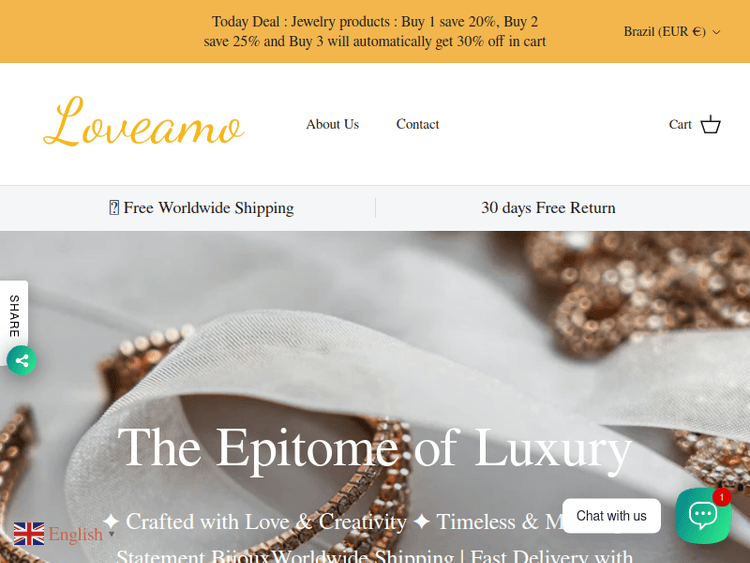Click the small arrow beside English
The height and width of the screenshot is (563, 750).
coord(111,534)
